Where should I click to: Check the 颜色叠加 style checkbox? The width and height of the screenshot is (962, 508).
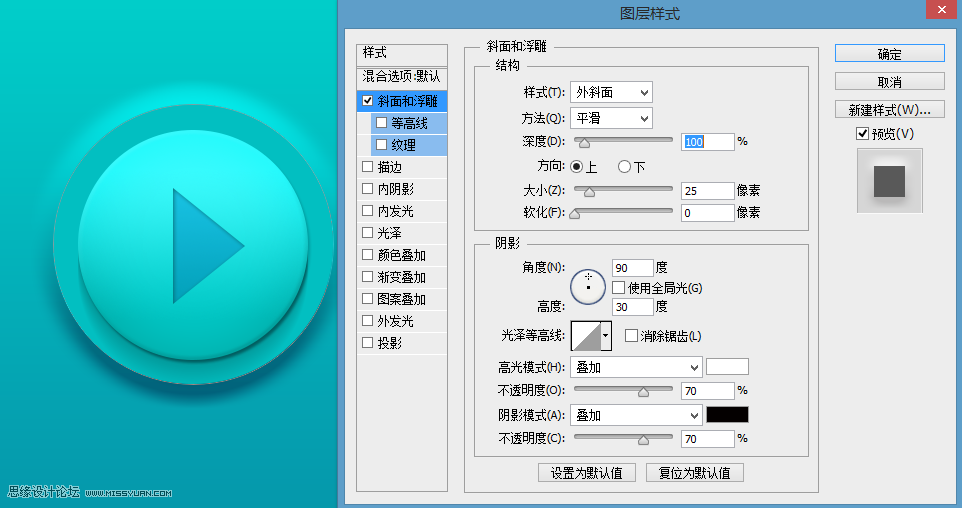pos(367,255)
